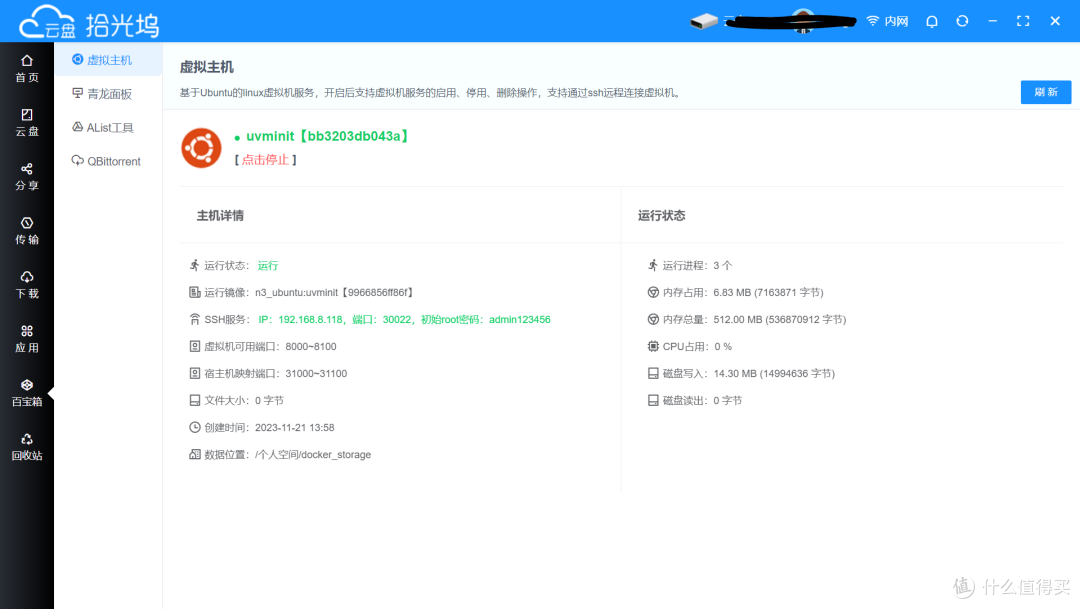1080x609 pixels.
Task: Open the 应用 apps section
Action: pos(27,339)
